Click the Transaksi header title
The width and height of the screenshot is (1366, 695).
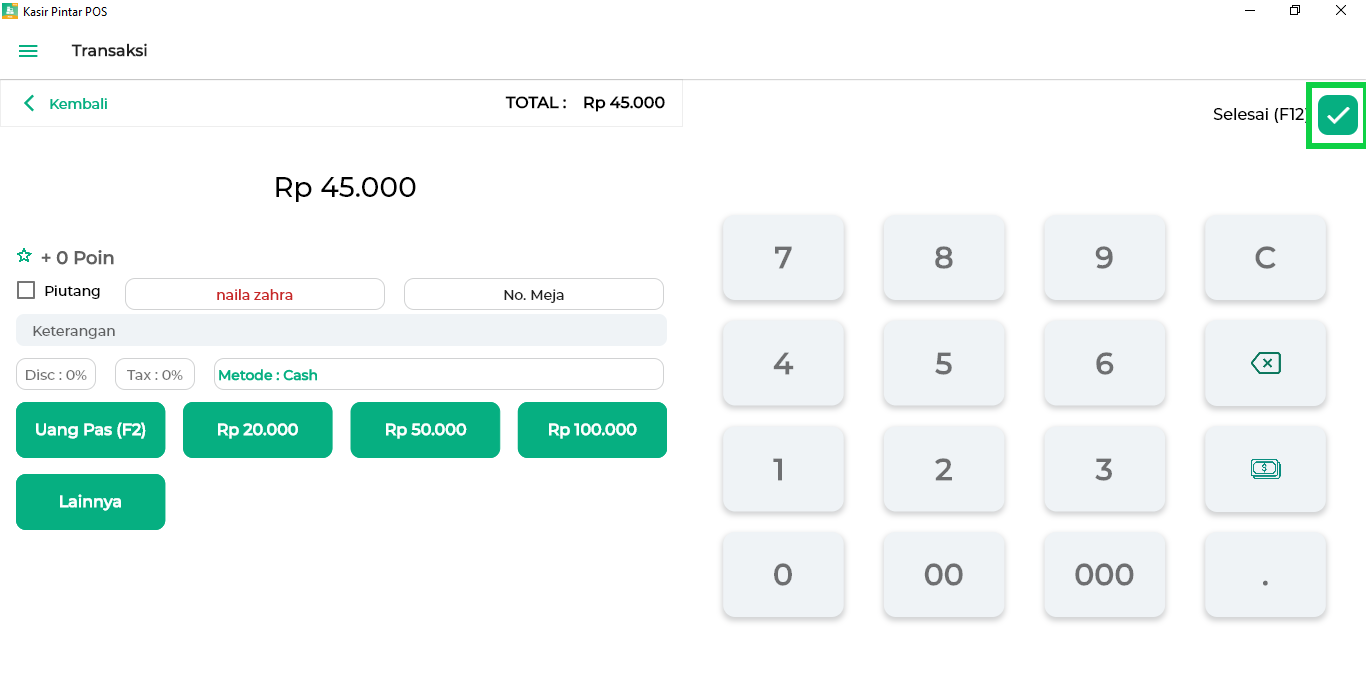(x=109, y=50)
